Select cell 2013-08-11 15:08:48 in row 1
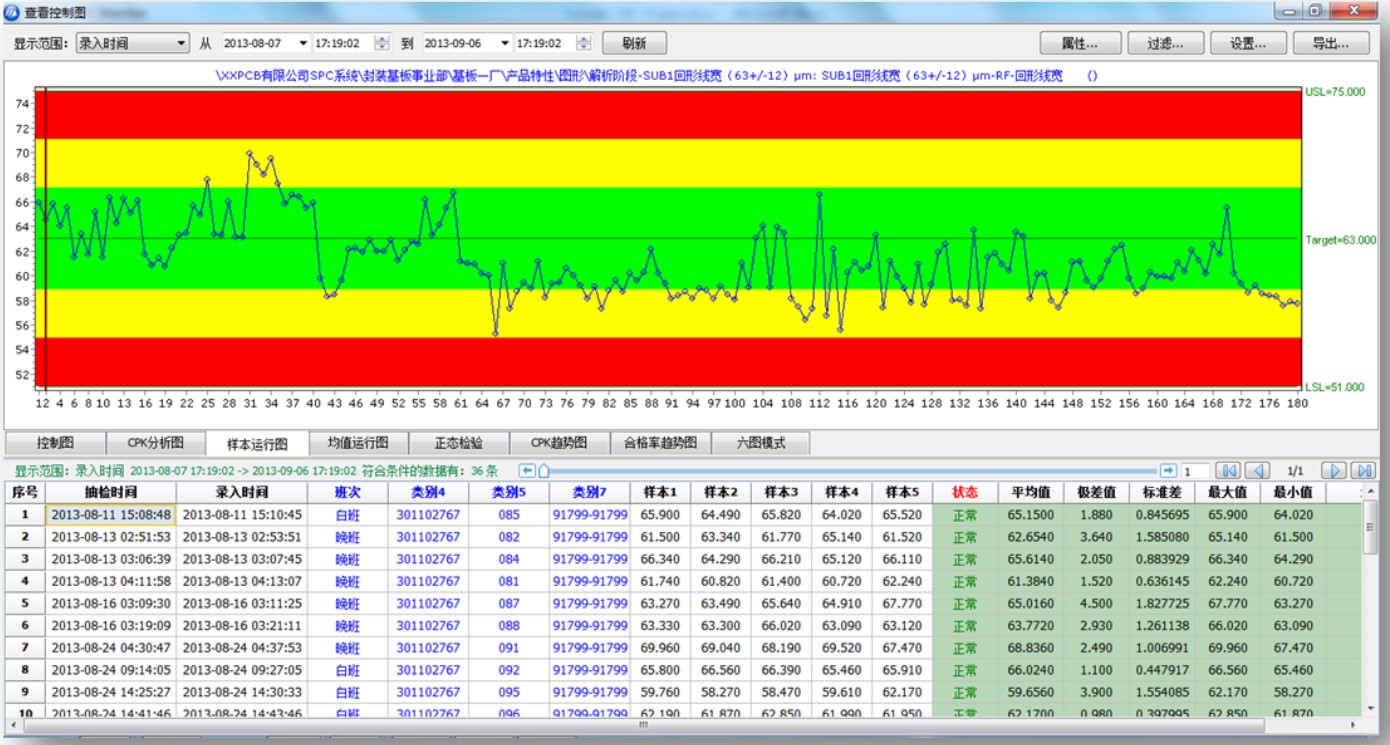 coord(111,514)
